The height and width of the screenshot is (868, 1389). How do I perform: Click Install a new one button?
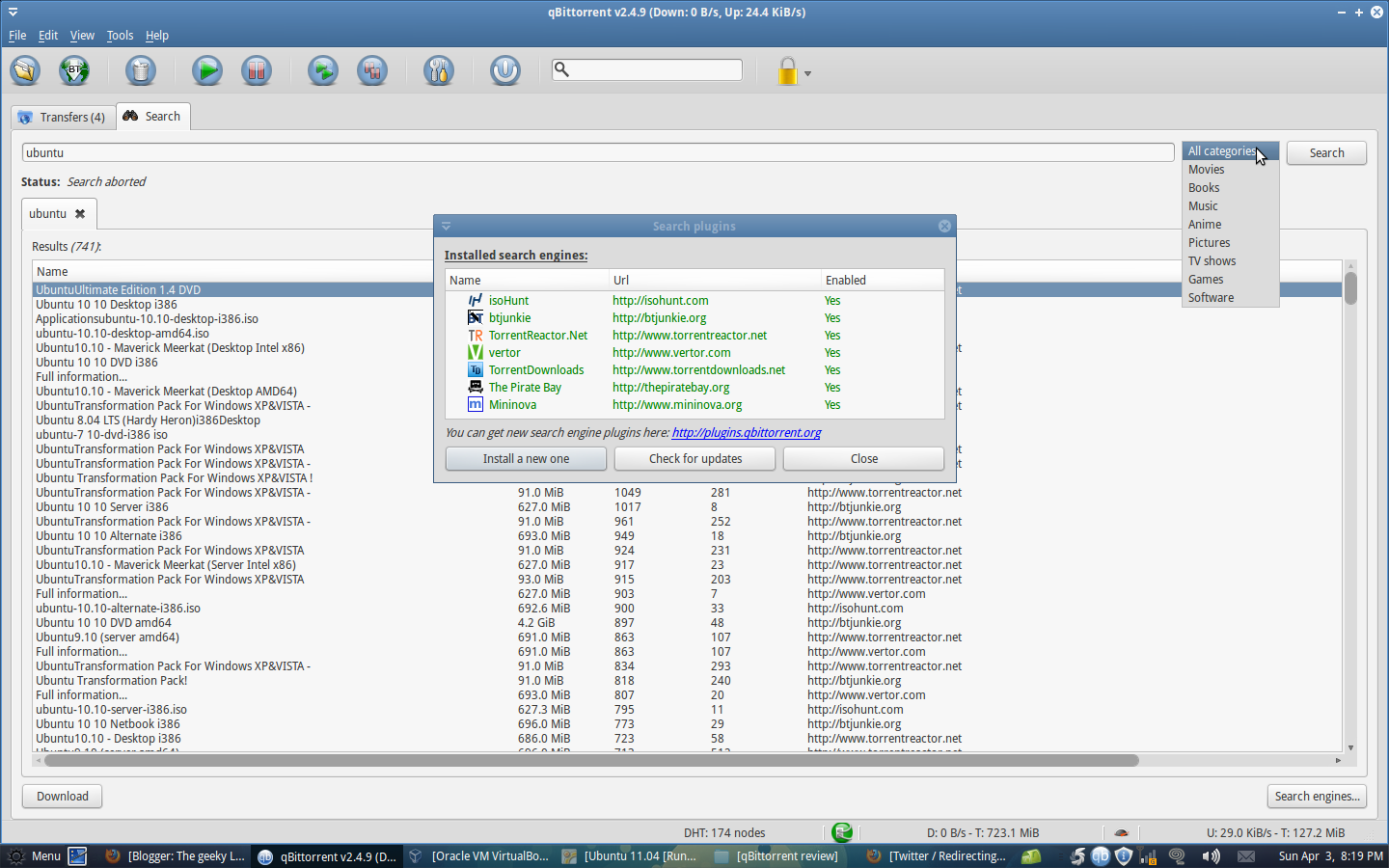[526, 459]
